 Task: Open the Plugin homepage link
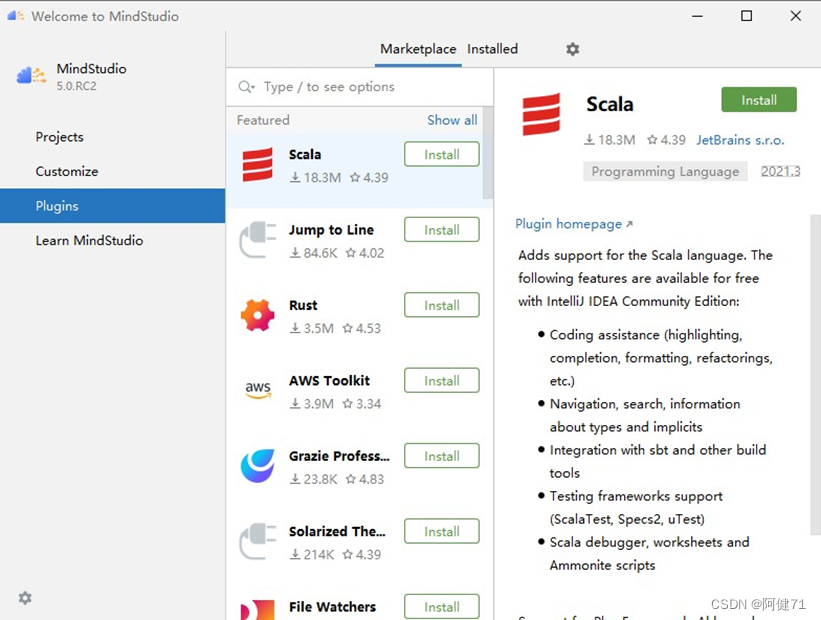[x=567, y=224]
